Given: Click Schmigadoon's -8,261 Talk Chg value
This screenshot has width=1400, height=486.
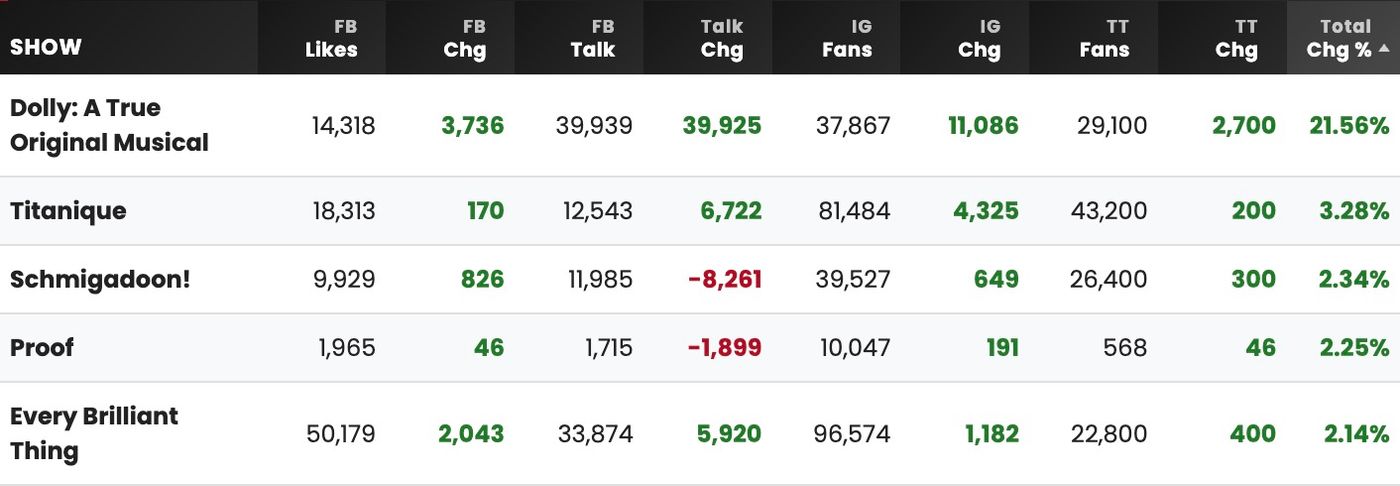Looking at the screenshot, I should 725,279.
